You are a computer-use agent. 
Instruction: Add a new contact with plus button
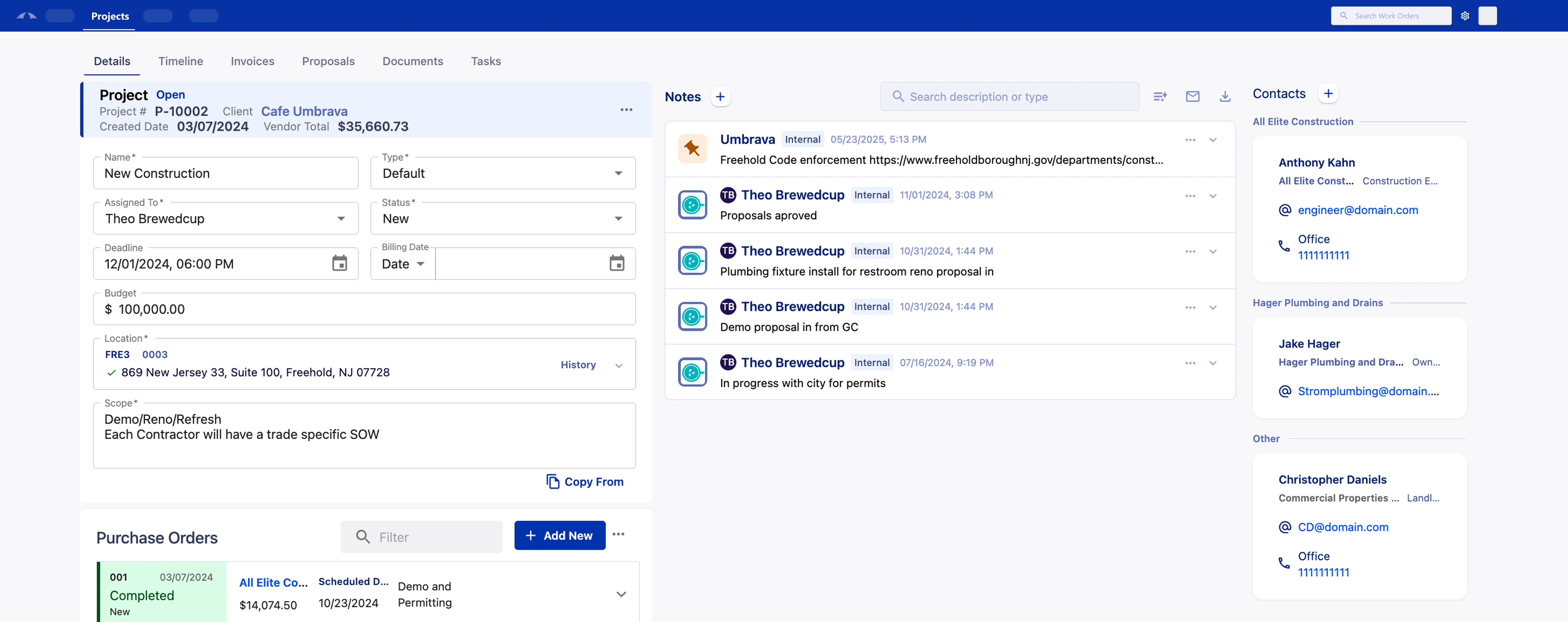(x=1328, y=94)
